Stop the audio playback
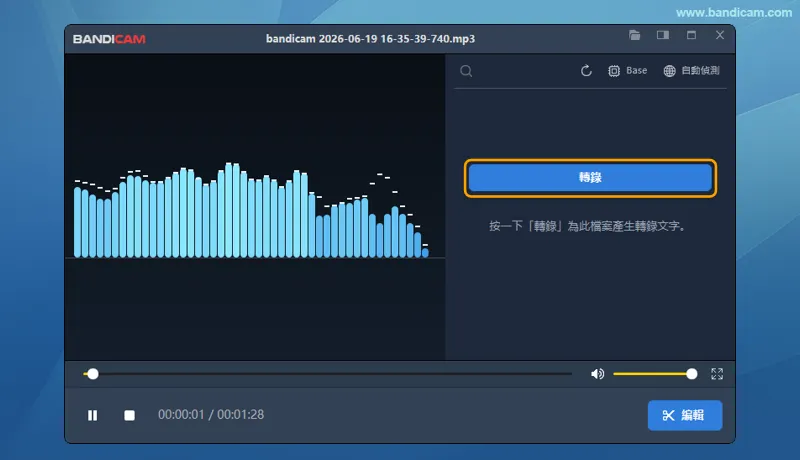 point(130,415)
